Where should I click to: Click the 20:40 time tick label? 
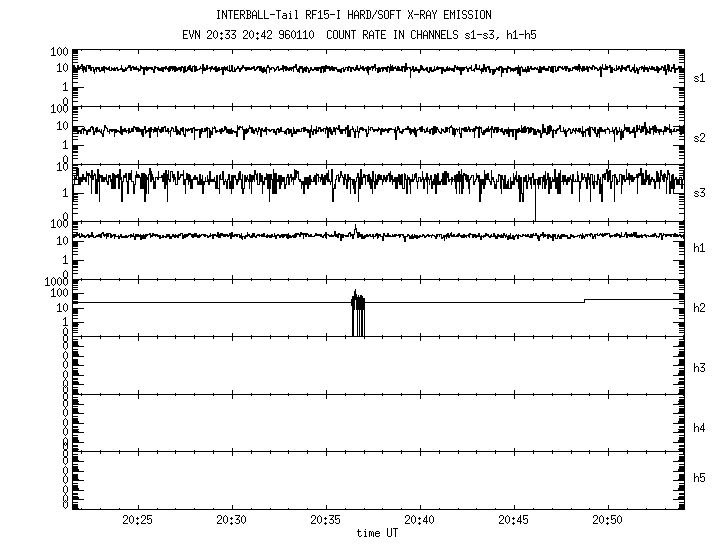point(419,520)
